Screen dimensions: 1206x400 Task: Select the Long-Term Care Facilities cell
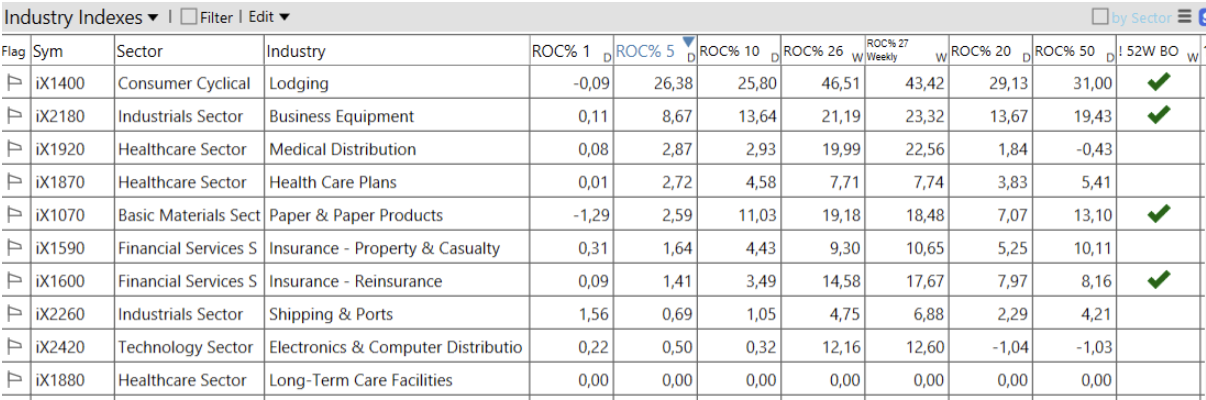[x=360, y=380]
